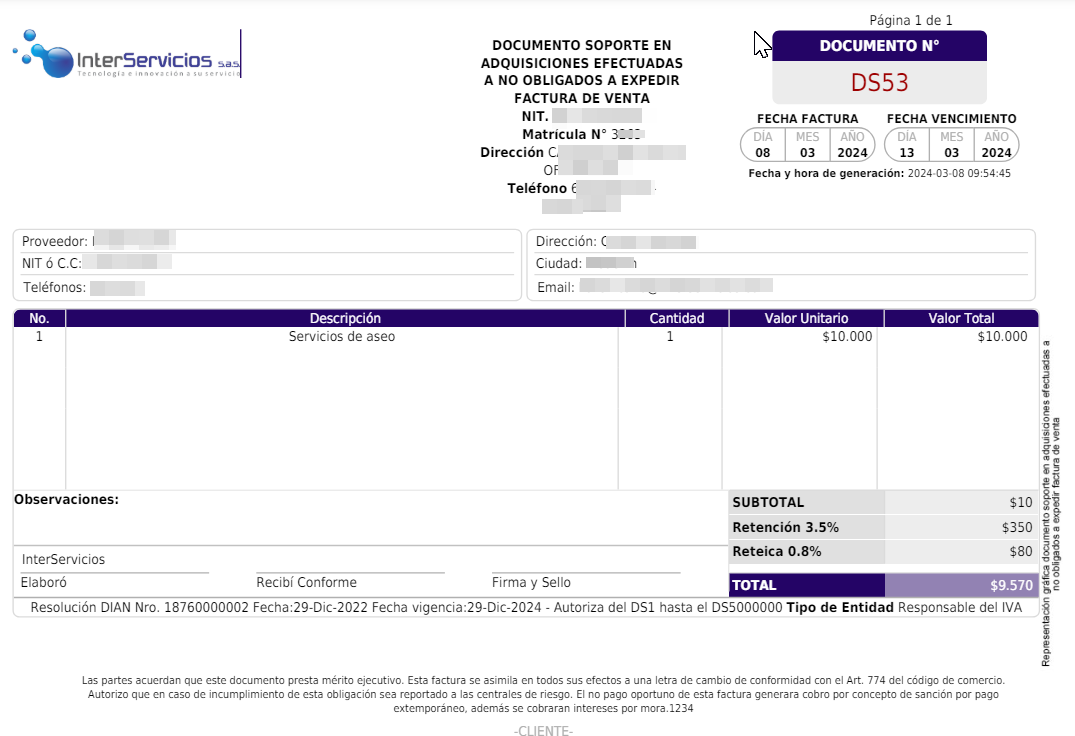The width and height of the screenshot is (1075, 736).
Task: Click the DOCUMENTO N° purple header
Action: click(879, 46)
